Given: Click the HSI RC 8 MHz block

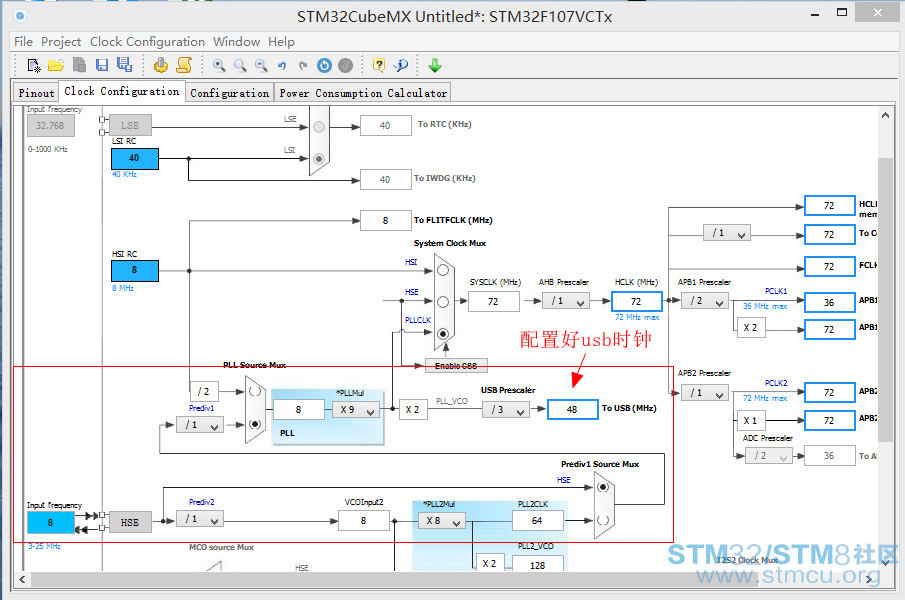Looking at the screenshot, I should [x=134, y=270].
